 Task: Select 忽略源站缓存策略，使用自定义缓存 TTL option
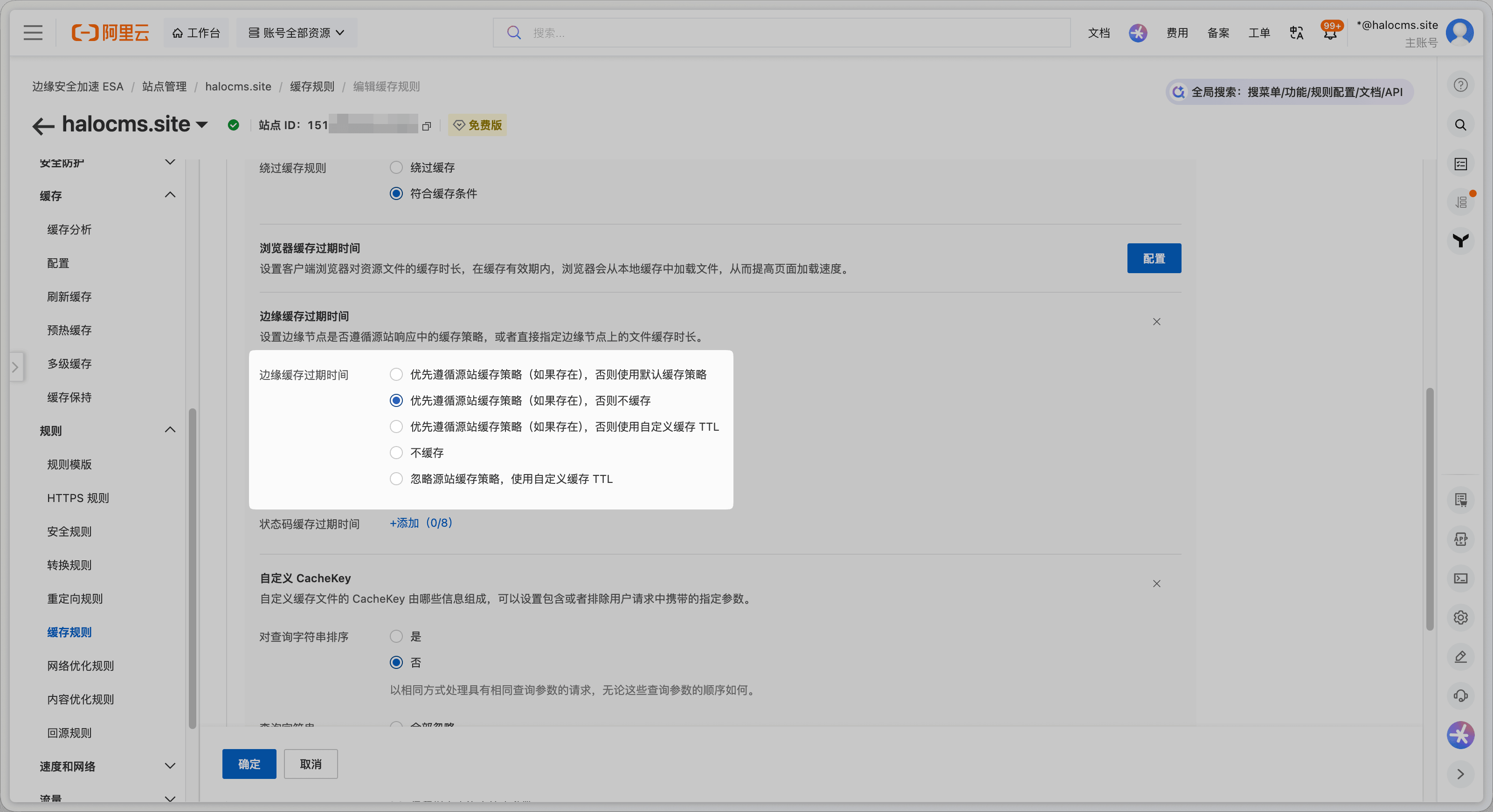point(396,479)
